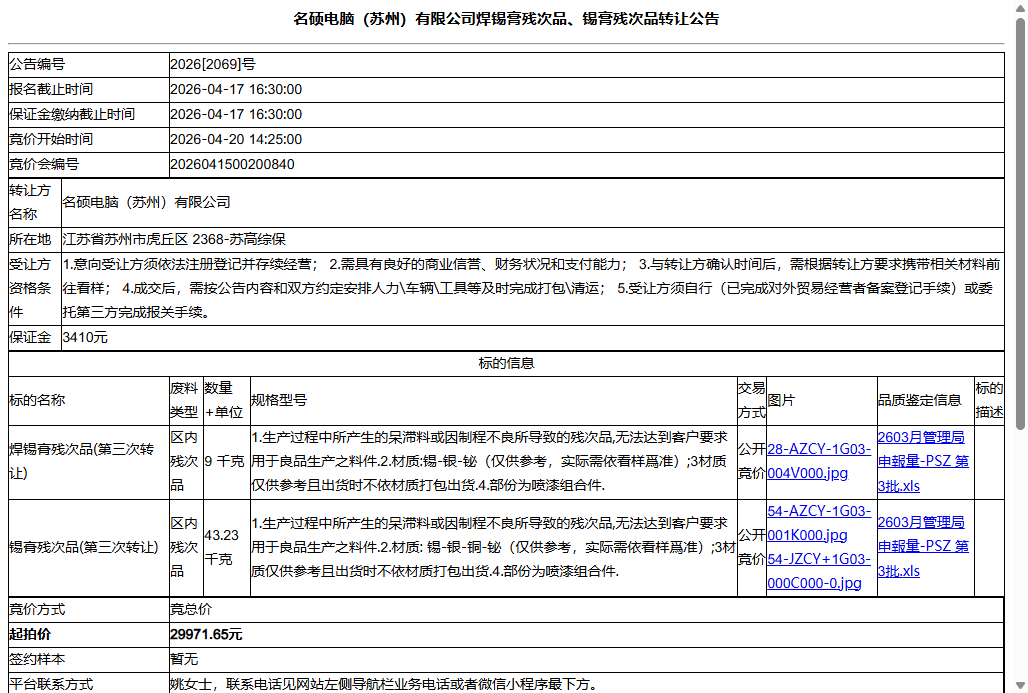Click the specification text mentioning 锡-银-铜-铋
This screenshot has width=1028, height=693.
(493, 547)
